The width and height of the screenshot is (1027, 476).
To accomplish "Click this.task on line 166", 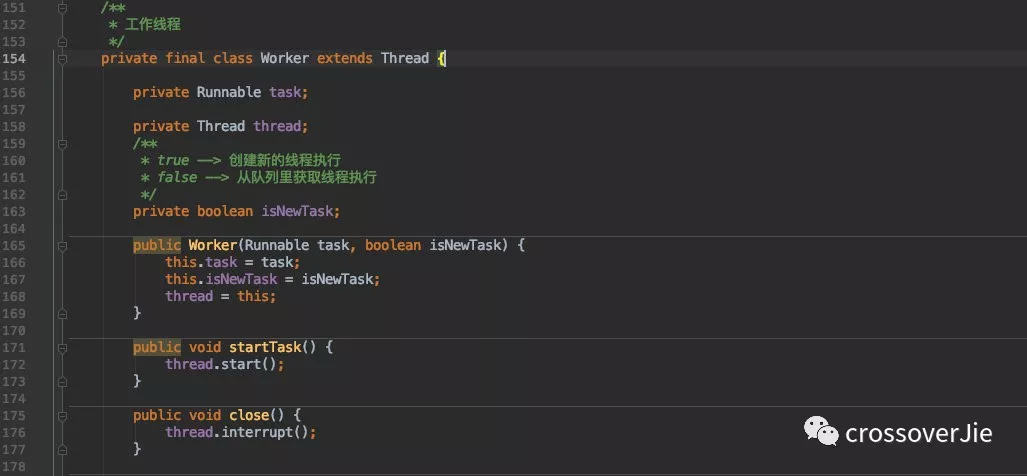I will pos(200,263).
